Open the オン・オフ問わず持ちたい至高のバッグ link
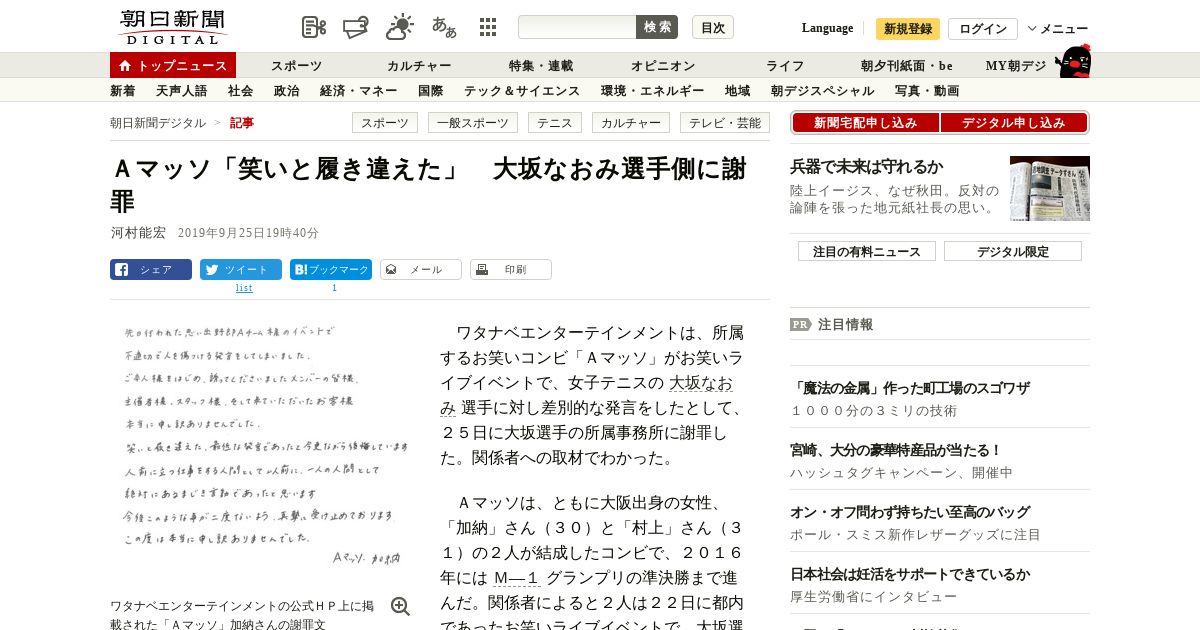Screen dimensions: 1200x630 910,512
